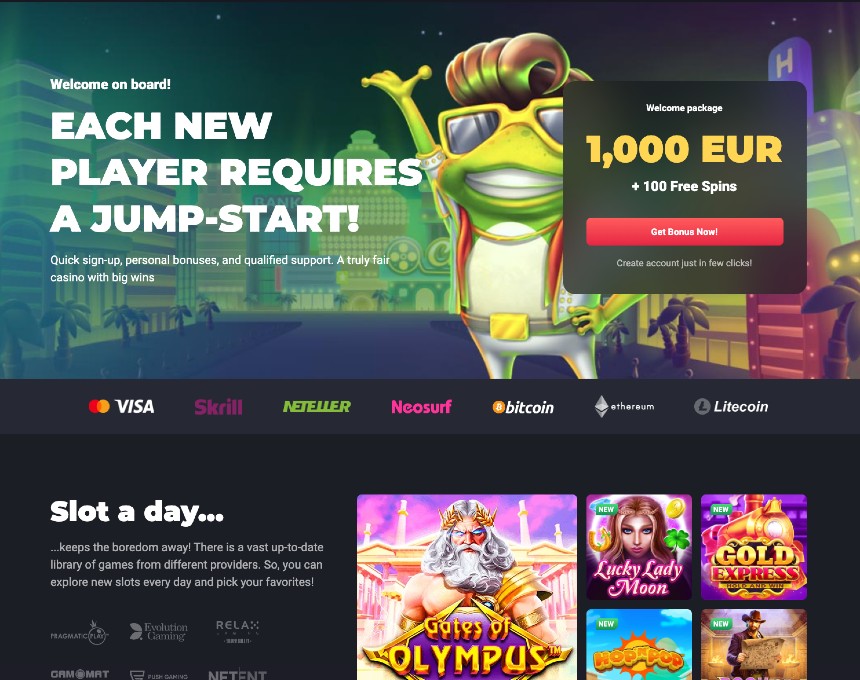
Task: Click the Pragmatic Play provider logo
Action: [x=80, y=632]
